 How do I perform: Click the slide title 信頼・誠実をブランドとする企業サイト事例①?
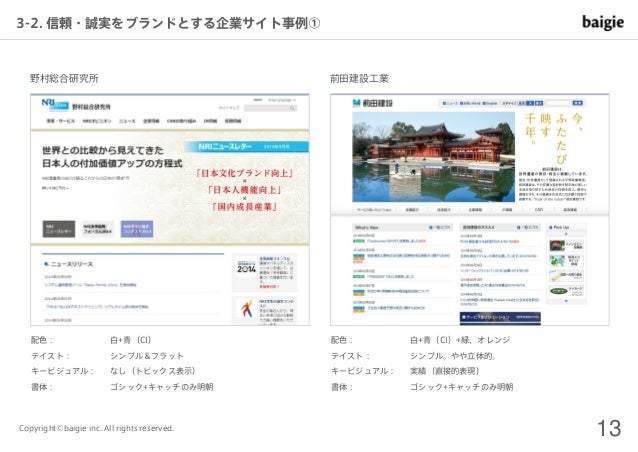183,23
